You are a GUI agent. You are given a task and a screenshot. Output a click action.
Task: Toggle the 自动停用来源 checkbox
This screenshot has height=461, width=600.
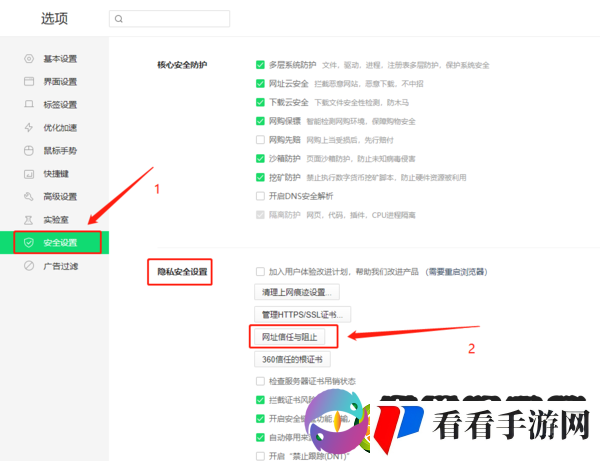click(x=260, y=437)
